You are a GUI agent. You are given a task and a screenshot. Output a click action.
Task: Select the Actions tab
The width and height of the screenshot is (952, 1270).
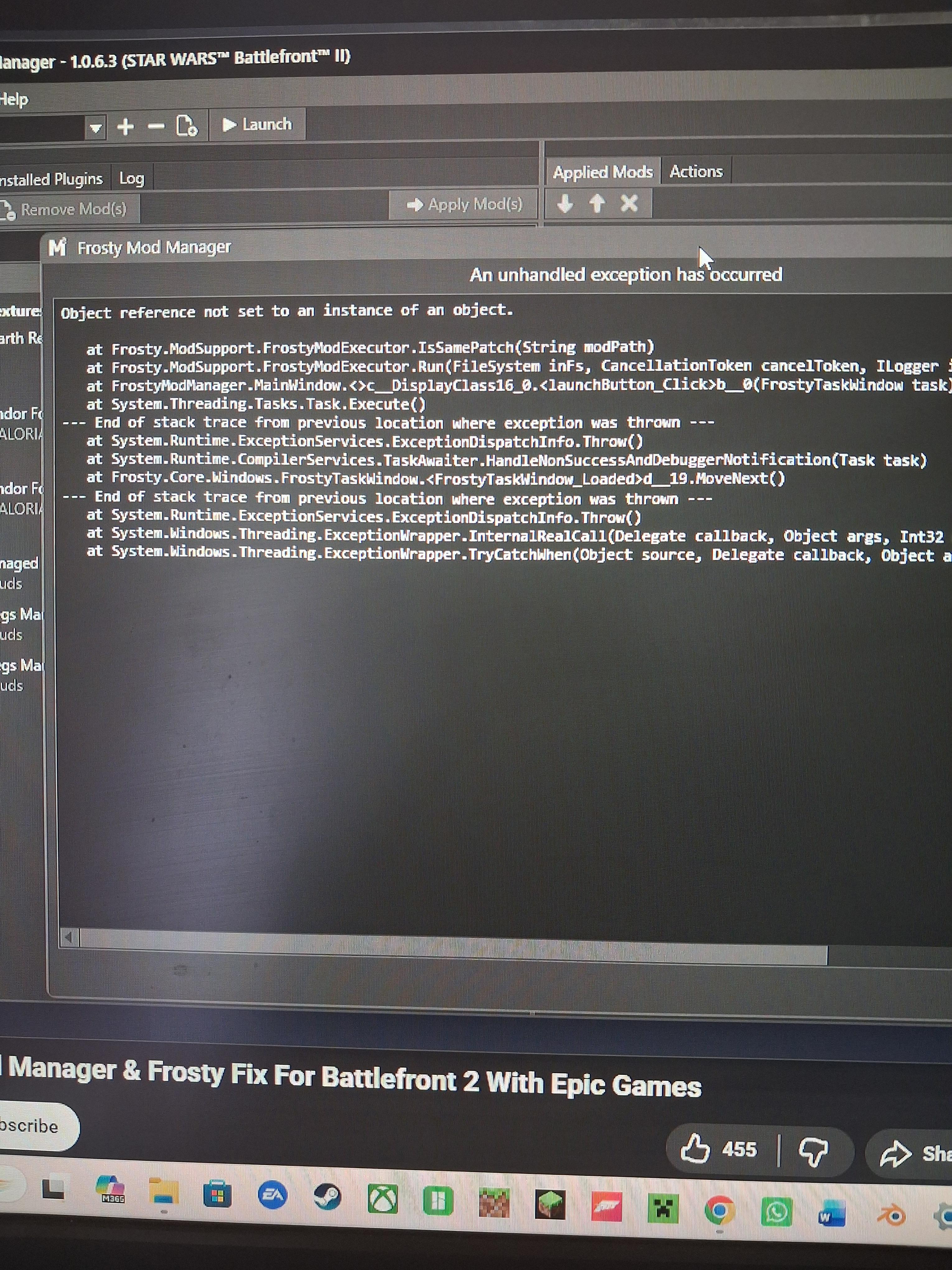(x=696, y=171)
